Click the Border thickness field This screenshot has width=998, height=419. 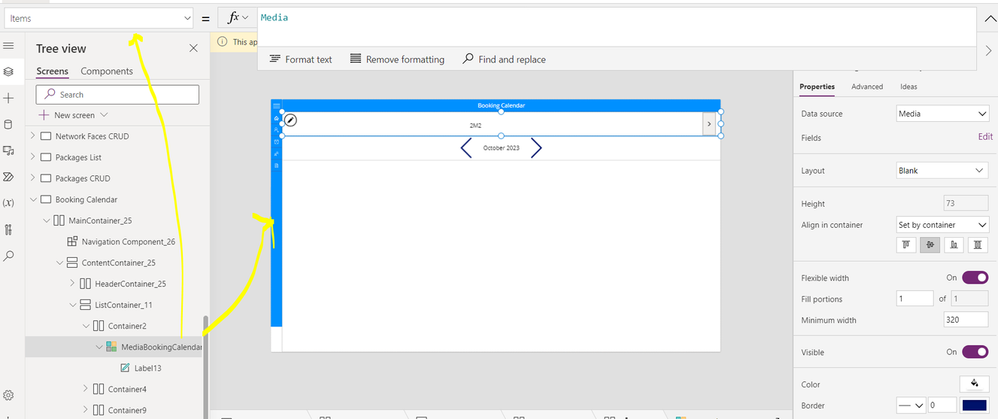942,406
